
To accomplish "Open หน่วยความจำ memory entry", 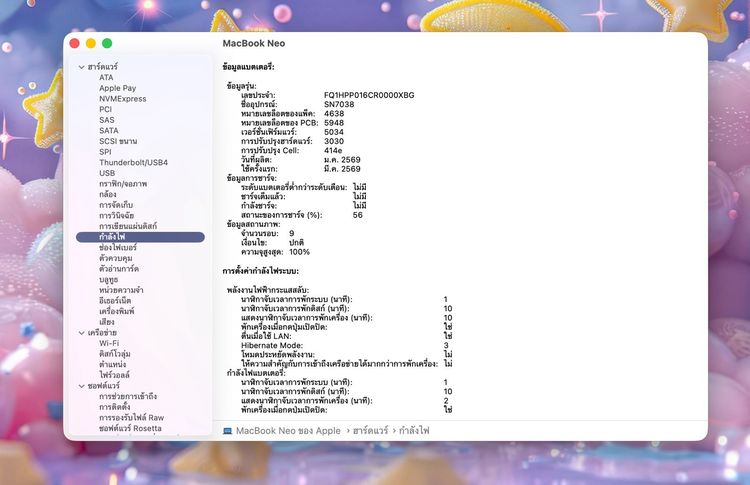I will pyautogui.click(x=121, y=290).
